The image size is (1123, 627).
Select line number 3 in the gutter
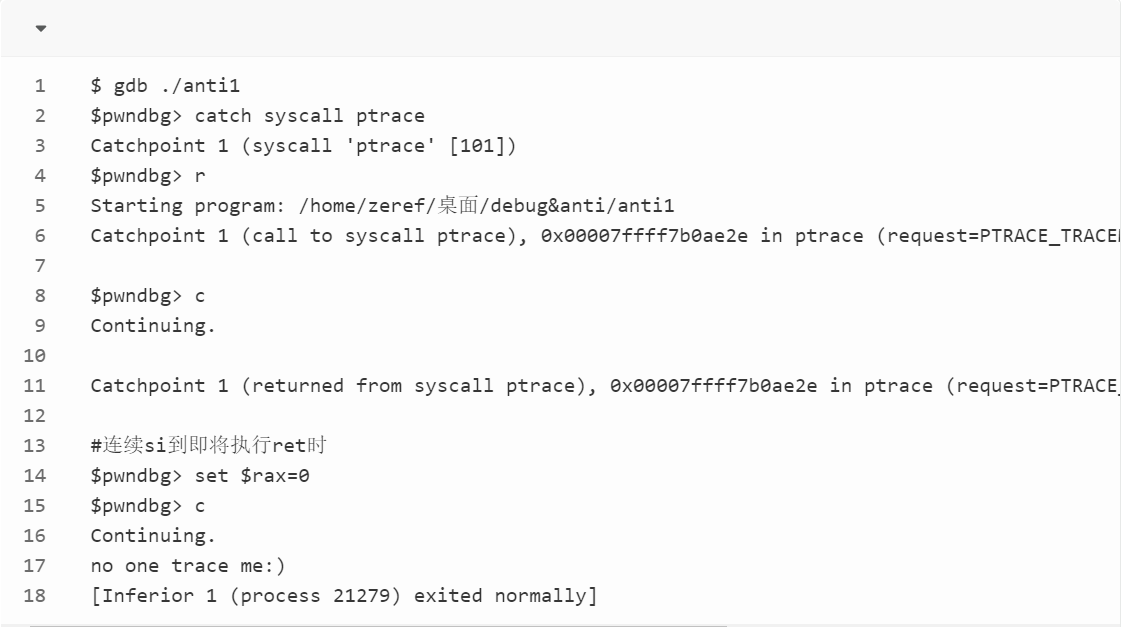40,146
